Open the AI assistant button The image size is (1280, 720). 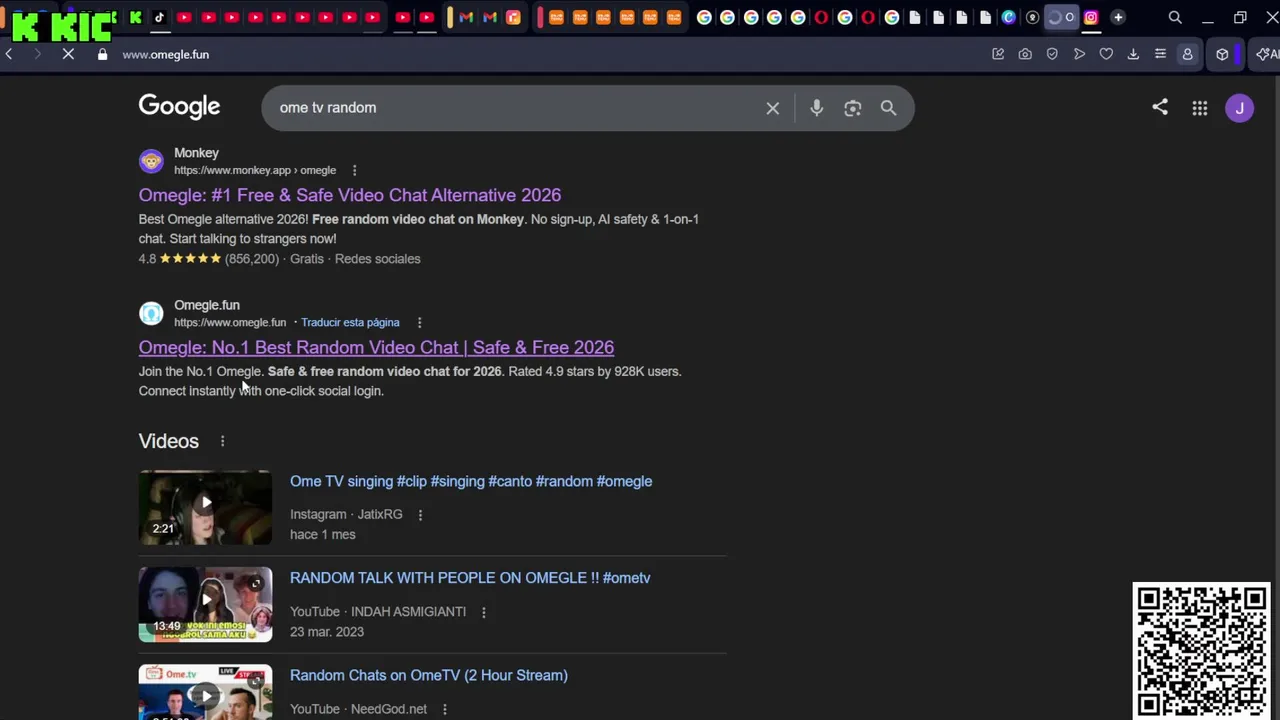click(x=1267, y=54)
